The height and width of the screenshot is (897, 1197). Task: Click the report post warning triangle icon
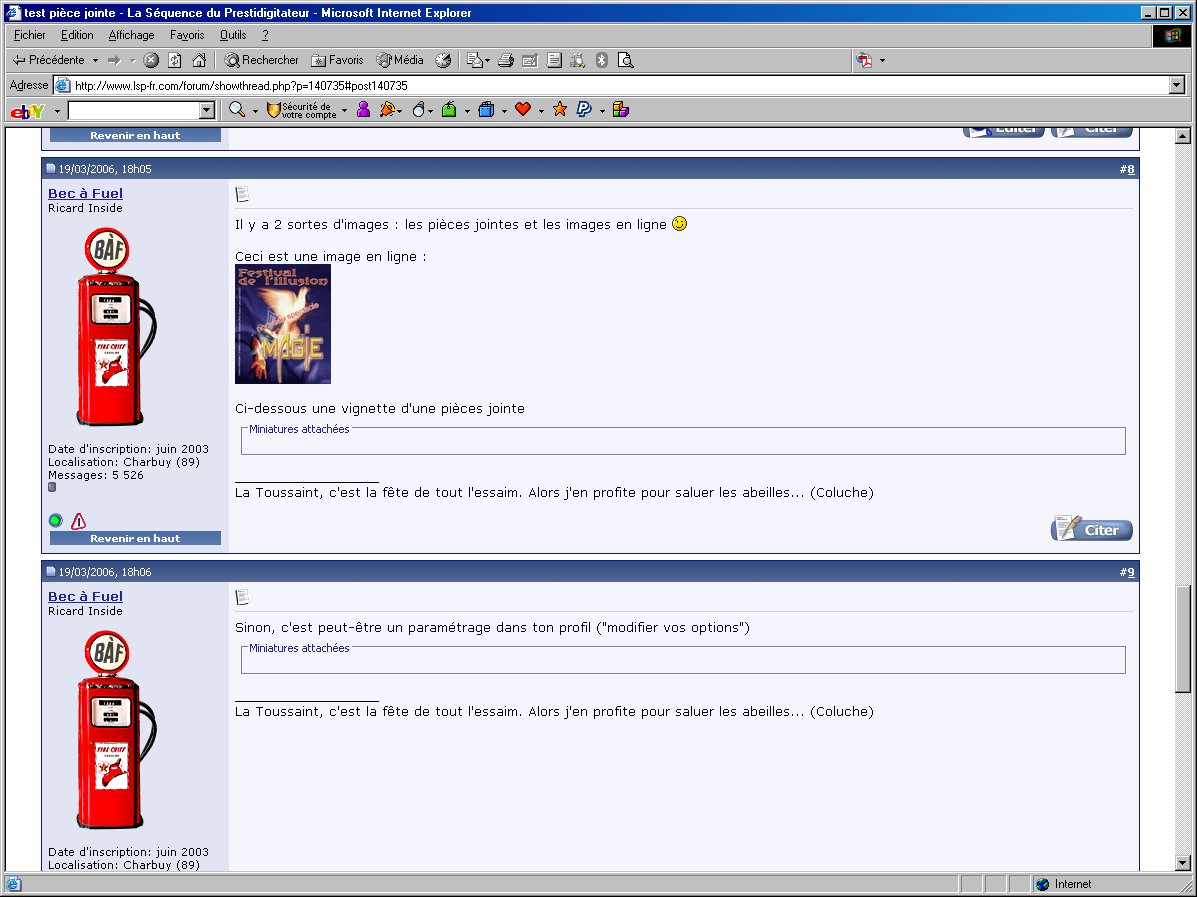78,520
